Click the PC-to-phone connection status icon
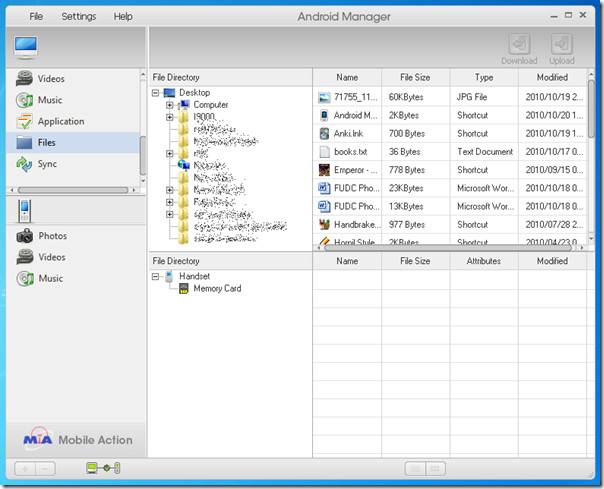The width and height of the screenshot is (604, 489). (x=103, y=468)
